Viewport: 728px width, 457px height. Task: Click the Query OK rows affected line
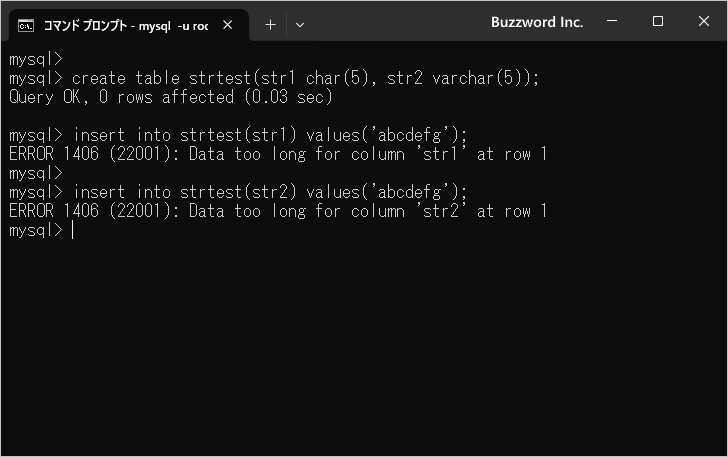[x=171, y=97]
